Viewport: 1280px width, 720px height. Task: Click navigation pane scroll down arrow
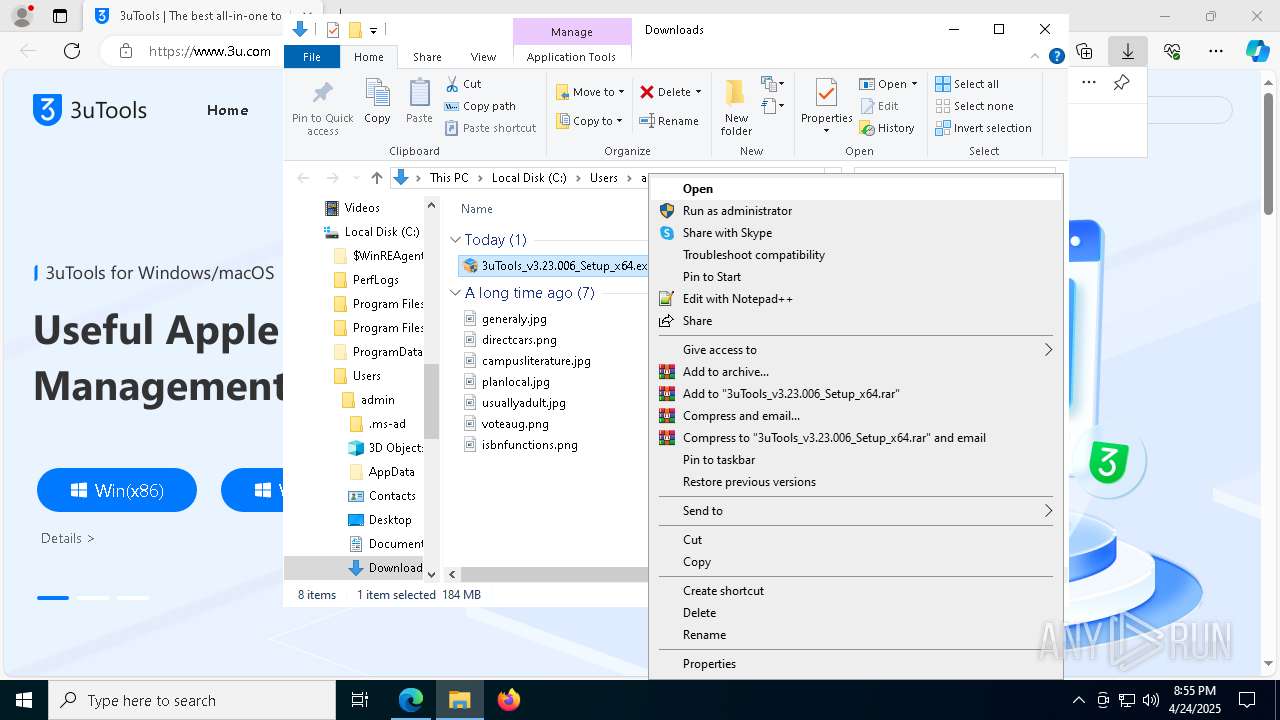[x=432, y=574]
